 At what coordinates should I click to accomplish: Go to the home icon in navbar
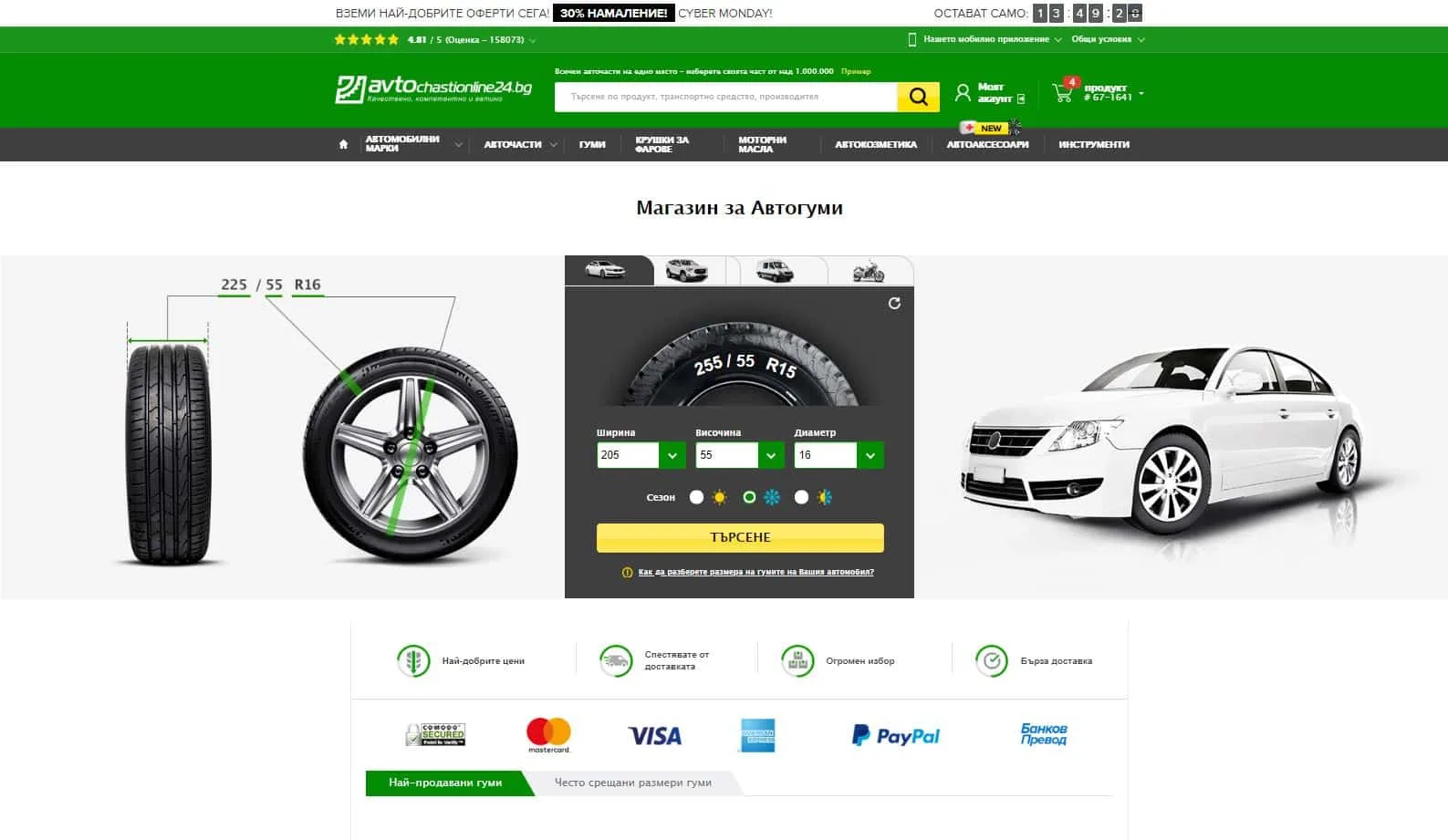[x=343, y=144]
